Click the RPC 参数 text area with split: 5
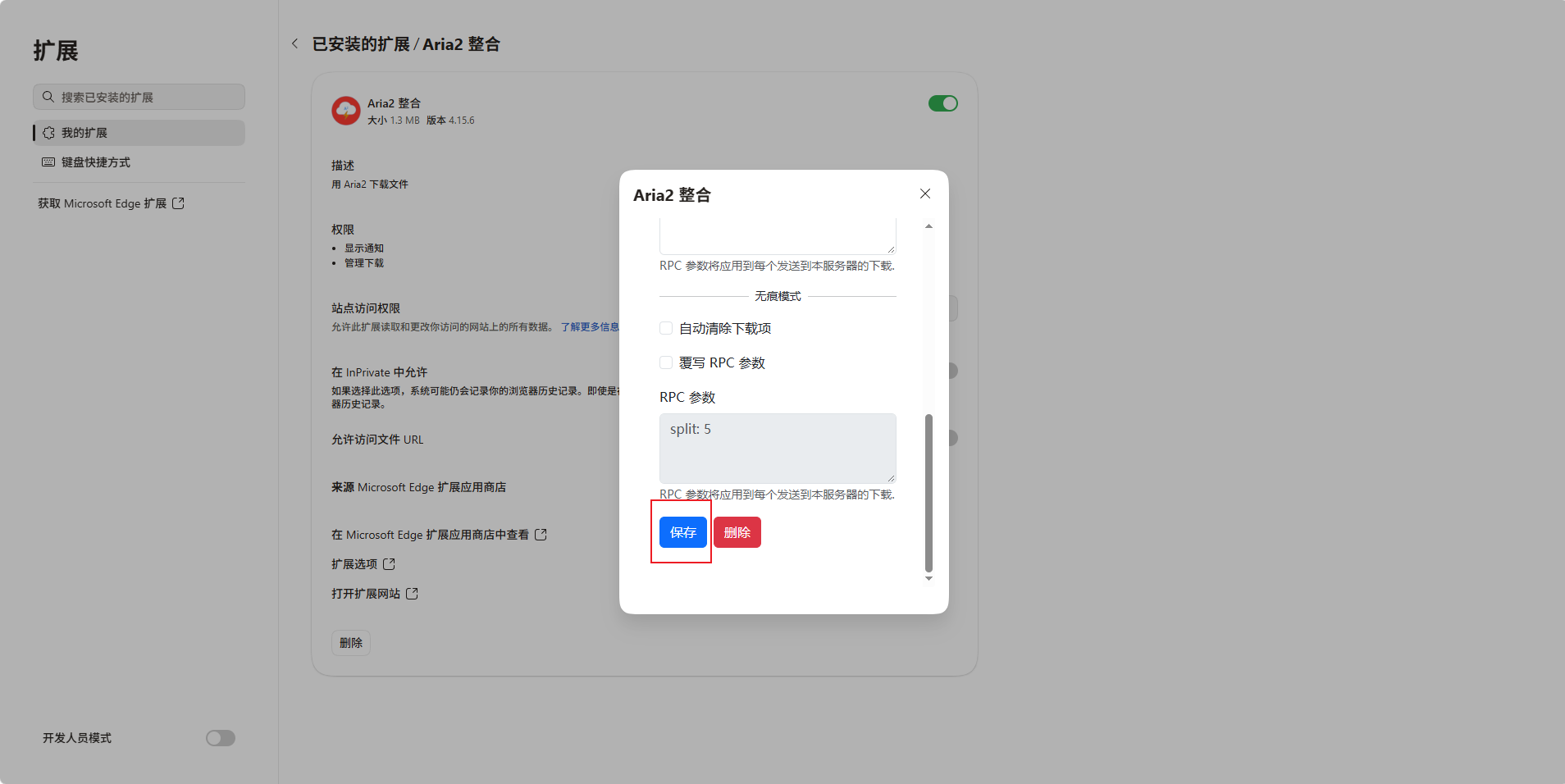The image size is (1565, 784). [x=778, y=448]
